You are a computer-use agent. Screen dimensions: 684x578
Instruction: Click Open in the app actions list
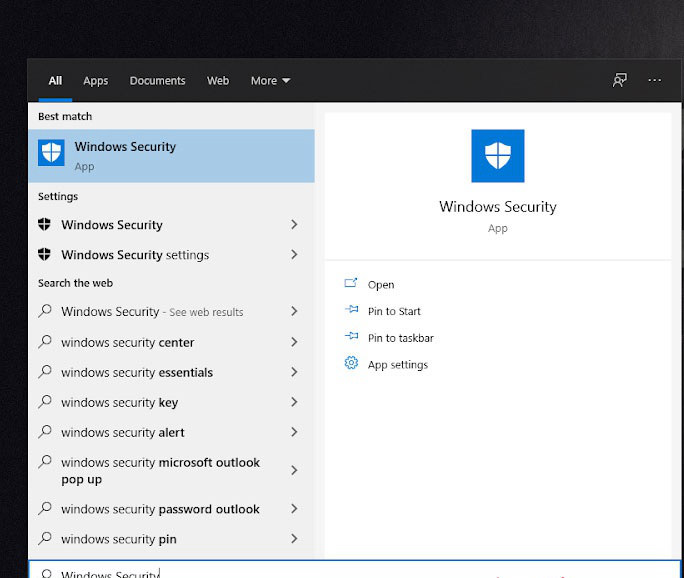(x=381, y=285)
